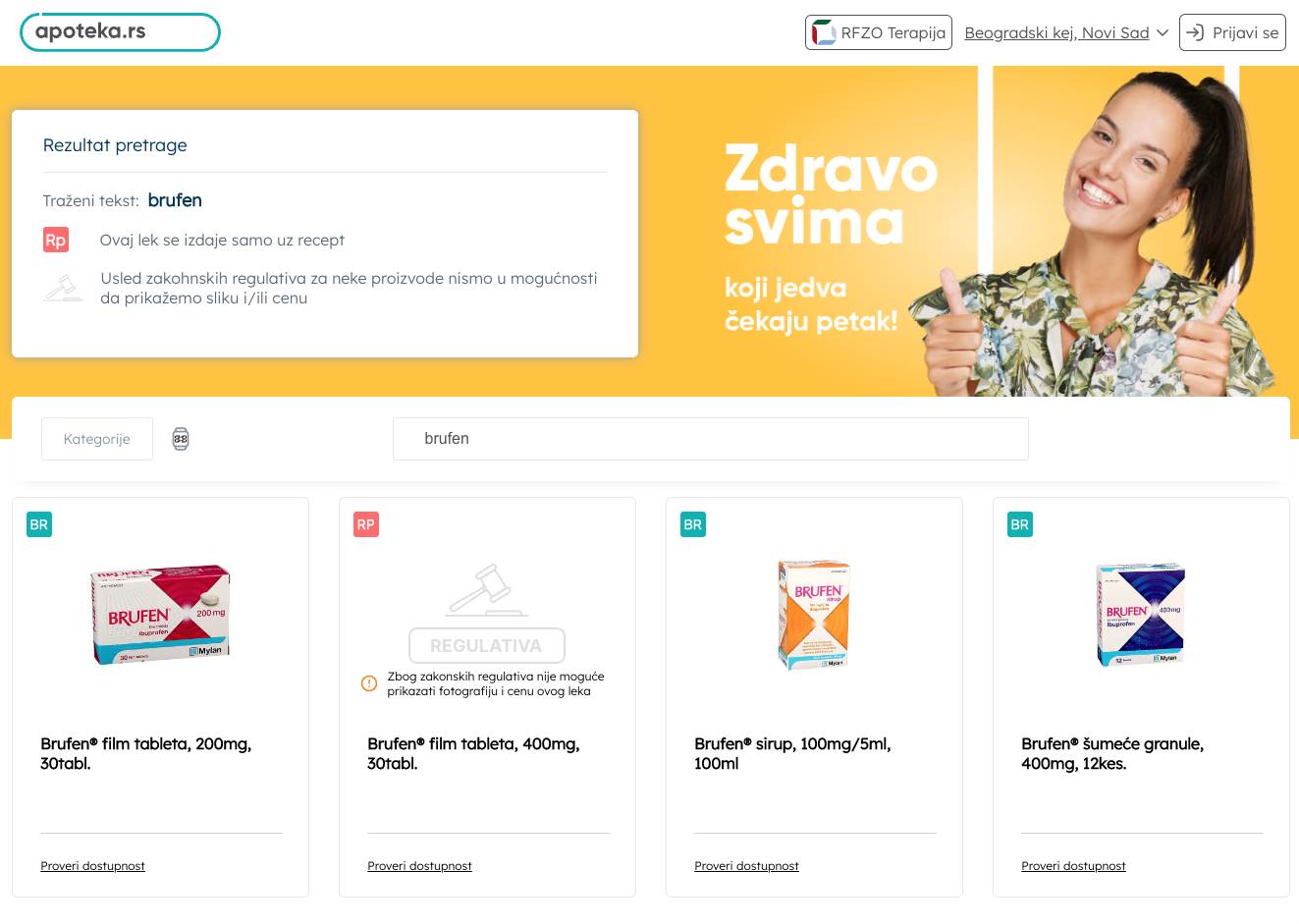Expand the Beogradski kej, Novi Sad location dropdown

pos(1066,32)
